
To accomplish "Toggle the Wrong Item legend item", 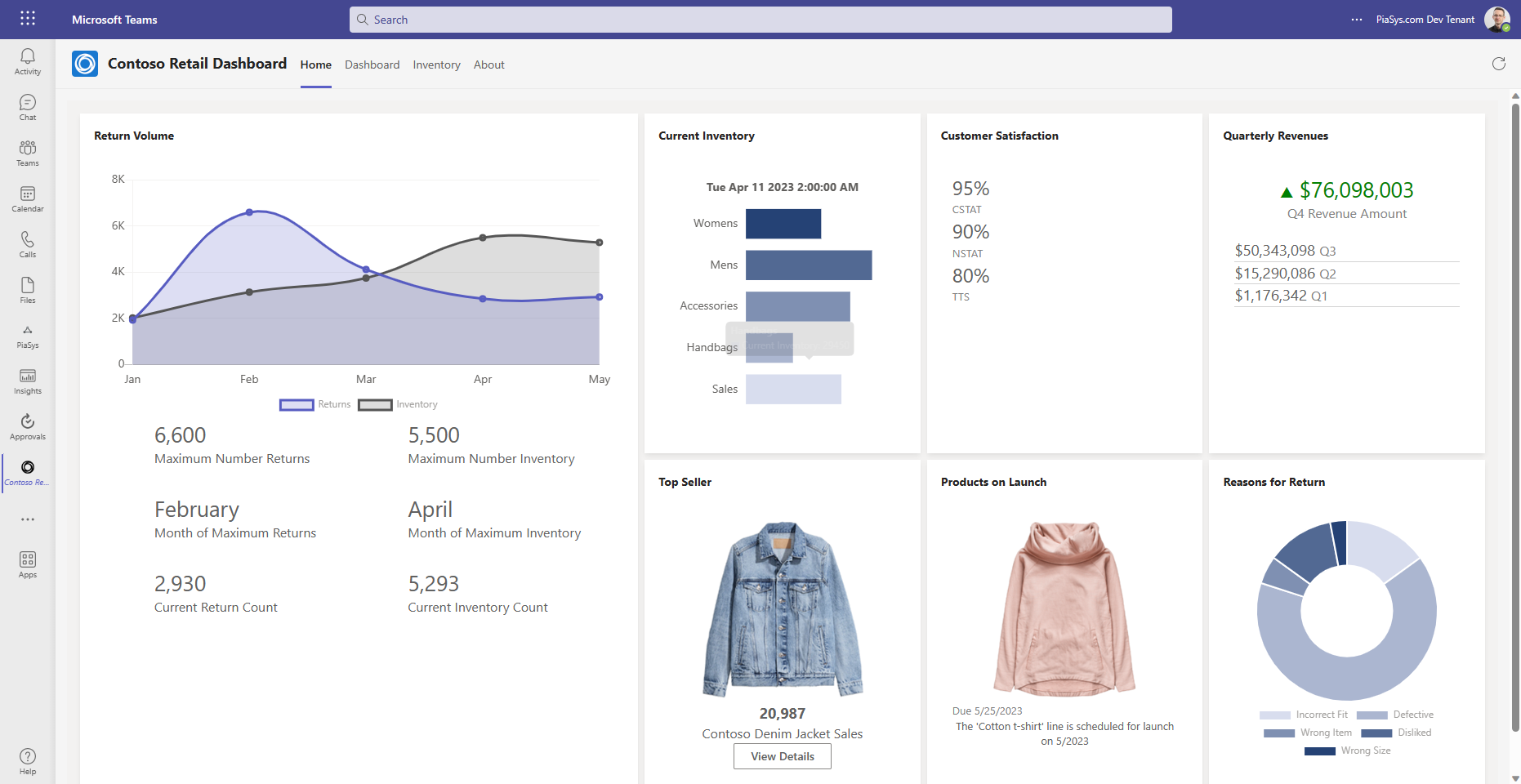I will coord(1308,733).
